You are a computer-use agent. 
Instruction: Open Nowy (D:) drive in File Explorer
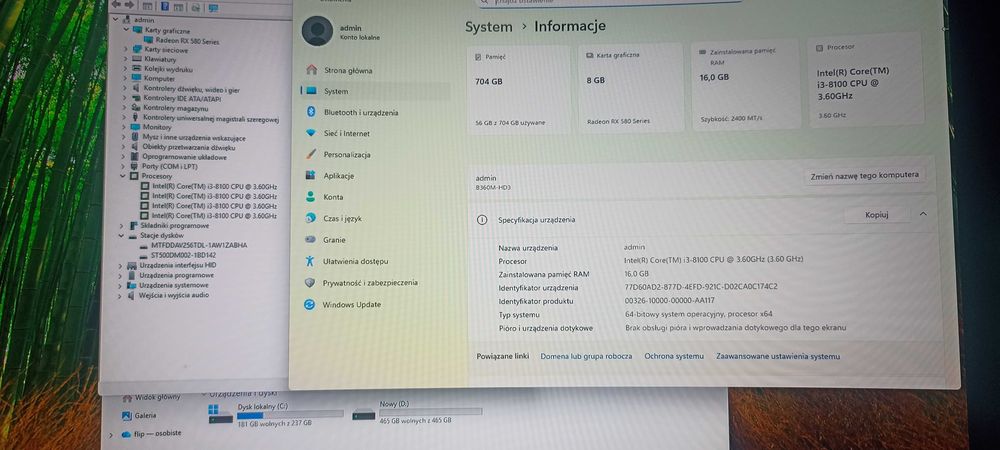(417, 412)
